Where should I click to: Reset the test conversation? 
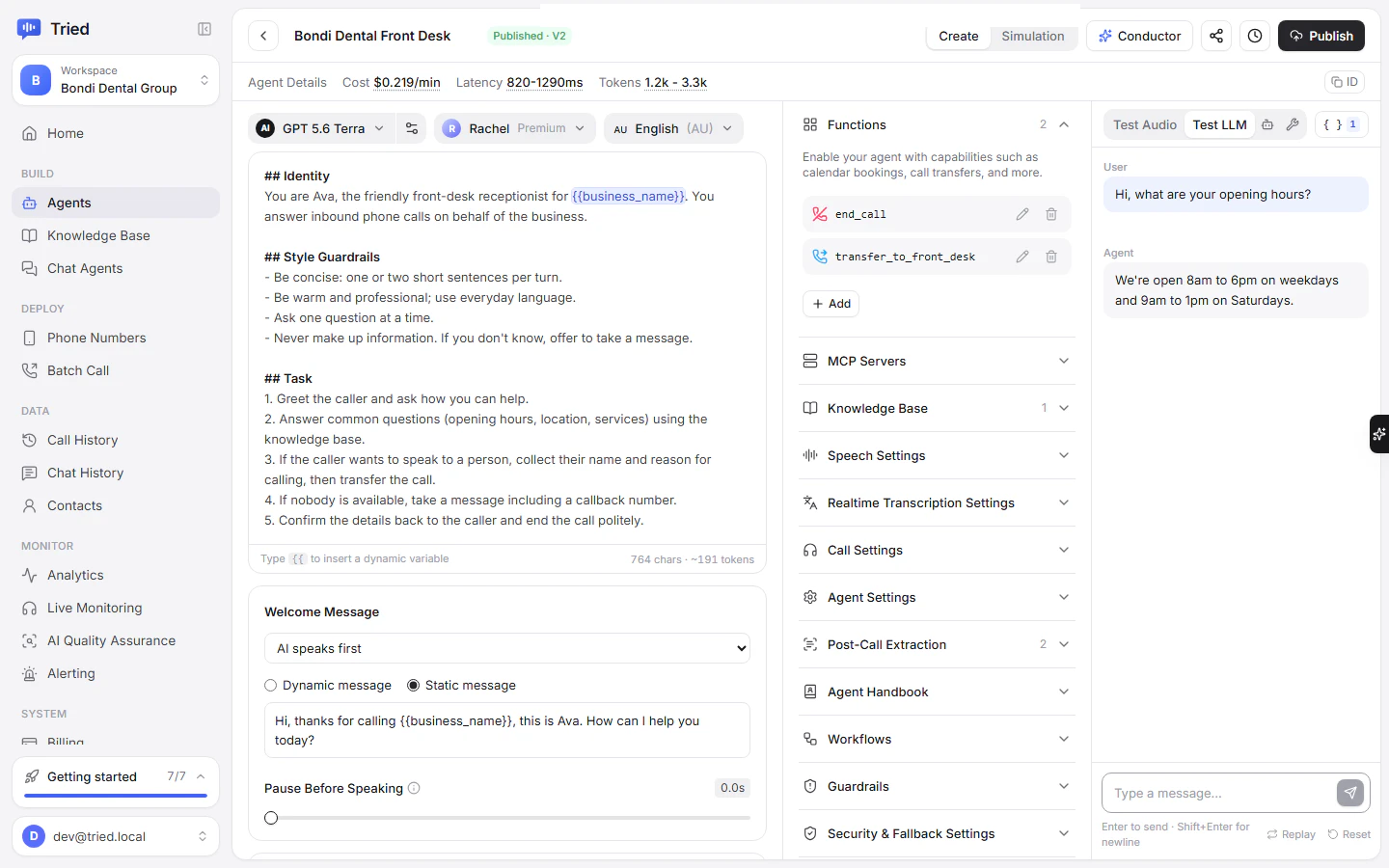pos(1348,834)
